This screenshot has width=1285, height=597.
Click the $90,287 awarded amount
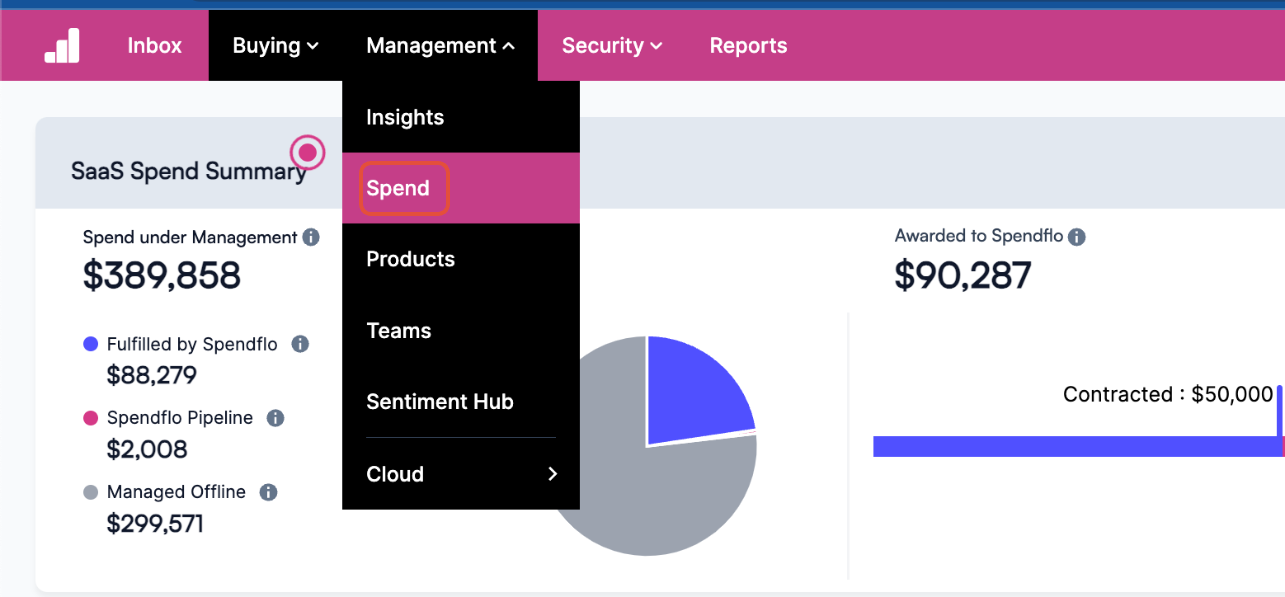click(x=962, y=275)
